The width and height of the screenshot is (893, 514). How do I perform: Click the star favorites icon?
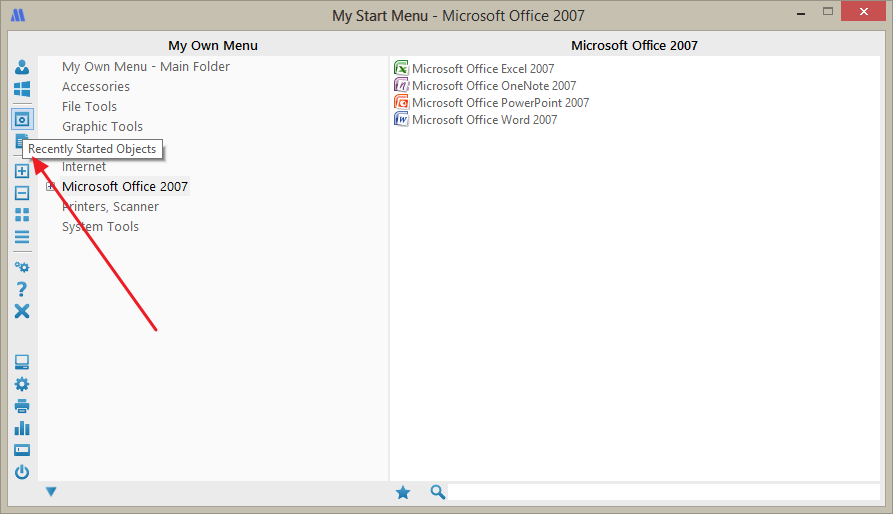(x=403, y=492)
